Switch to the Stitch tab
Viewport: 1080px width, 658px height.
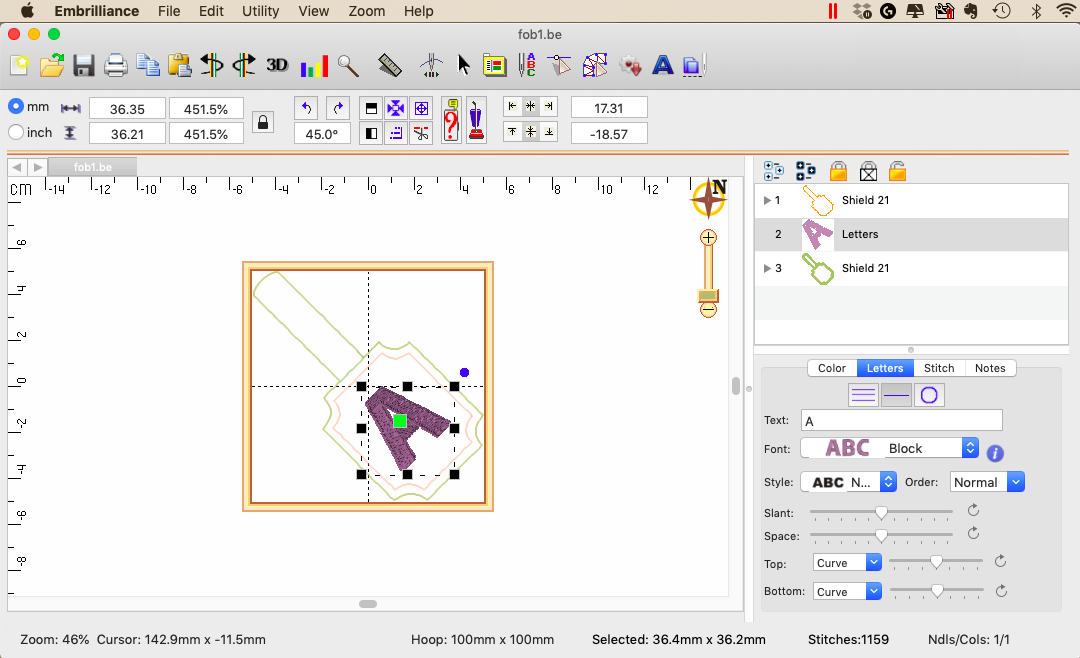coord(938,368)
